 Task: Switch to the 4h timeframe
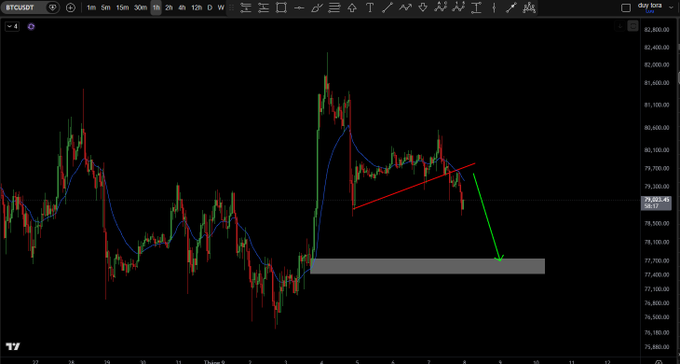click(182, 7)
